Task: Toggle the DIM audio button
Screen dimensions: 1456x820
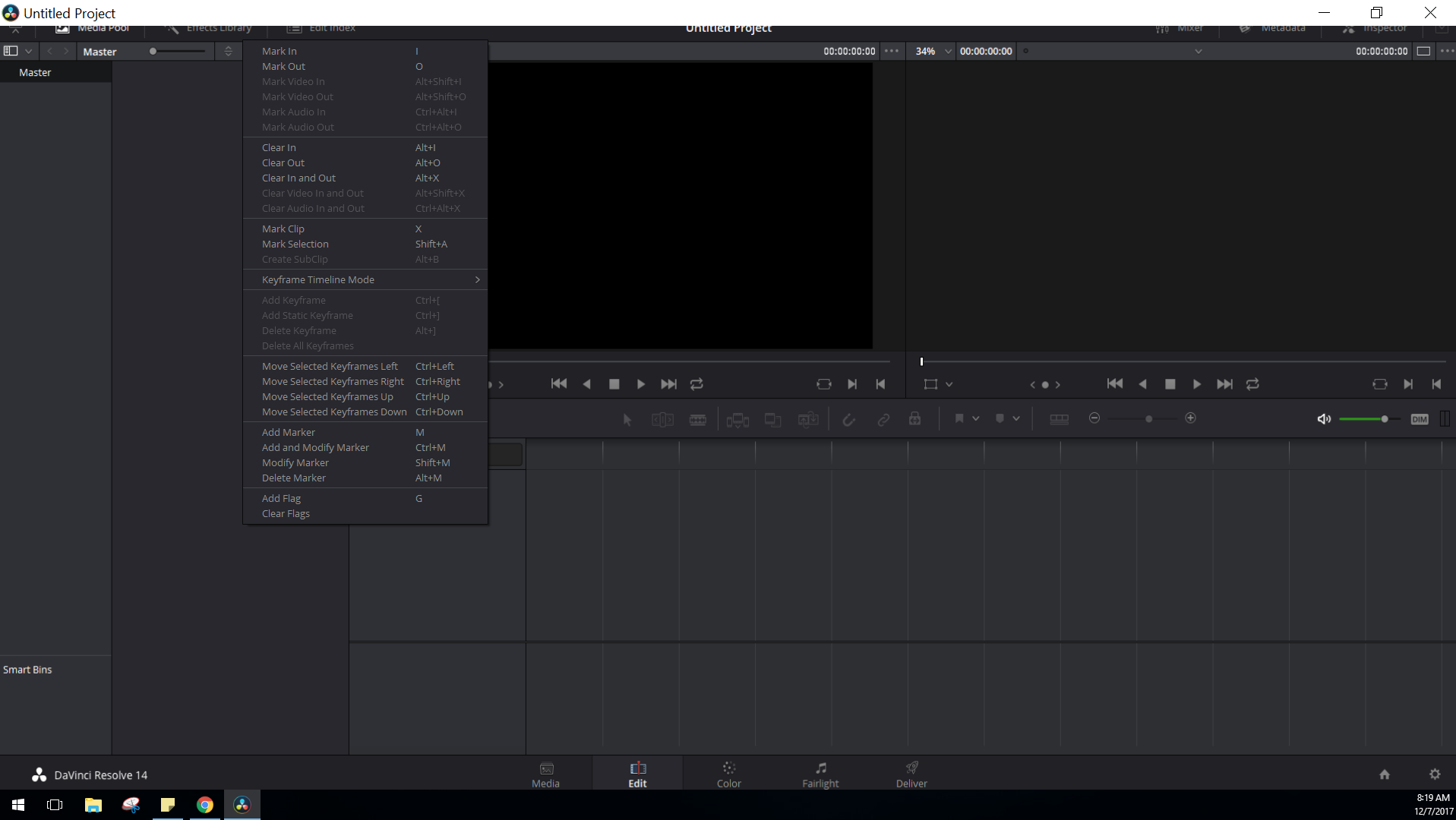Action: [x=1420, y=419]
